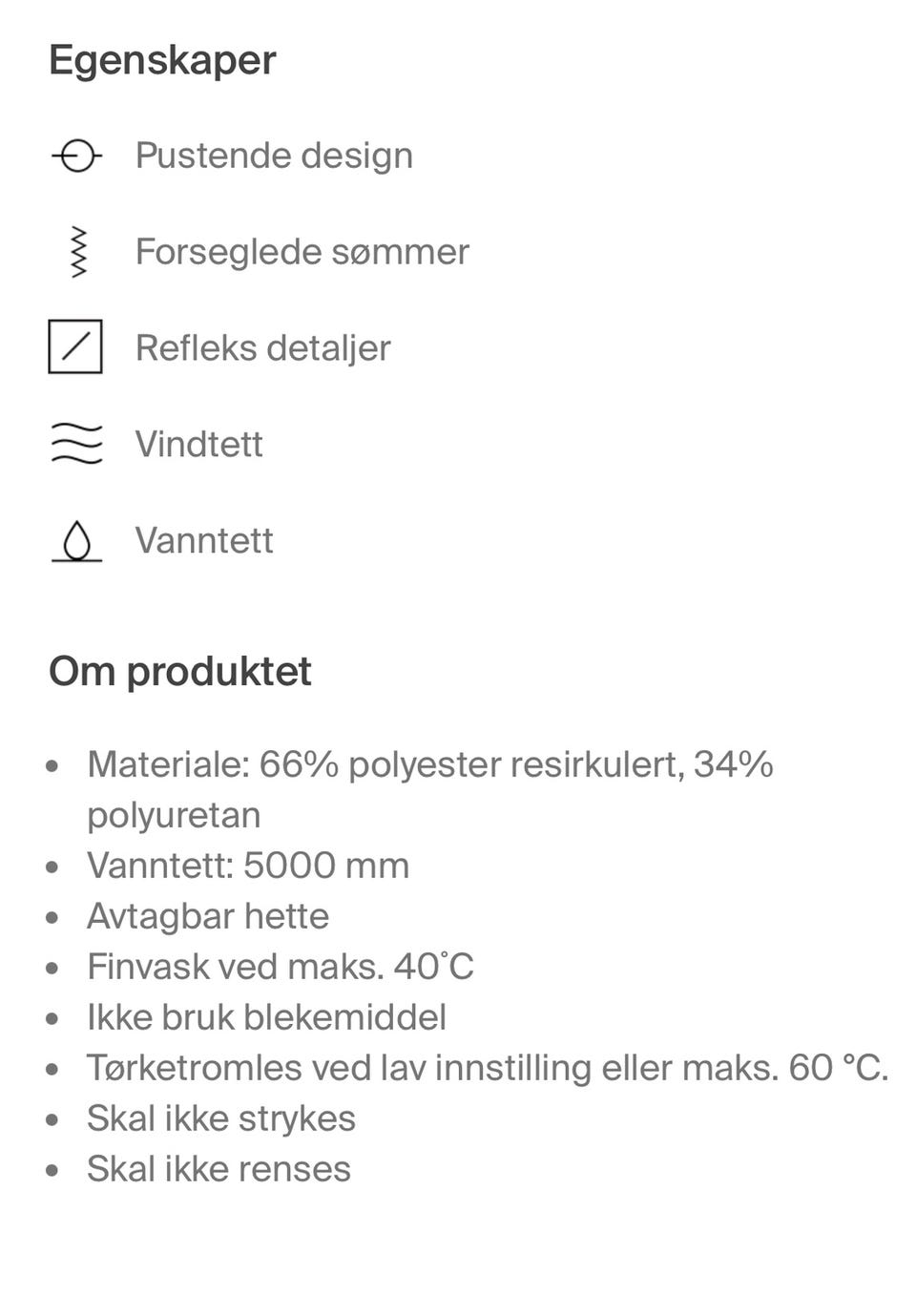Image resolution: width=916 pixels, height=1316 pixels.
Task: Select the Refleks detaljer label
Action: (x=262, y=348)
